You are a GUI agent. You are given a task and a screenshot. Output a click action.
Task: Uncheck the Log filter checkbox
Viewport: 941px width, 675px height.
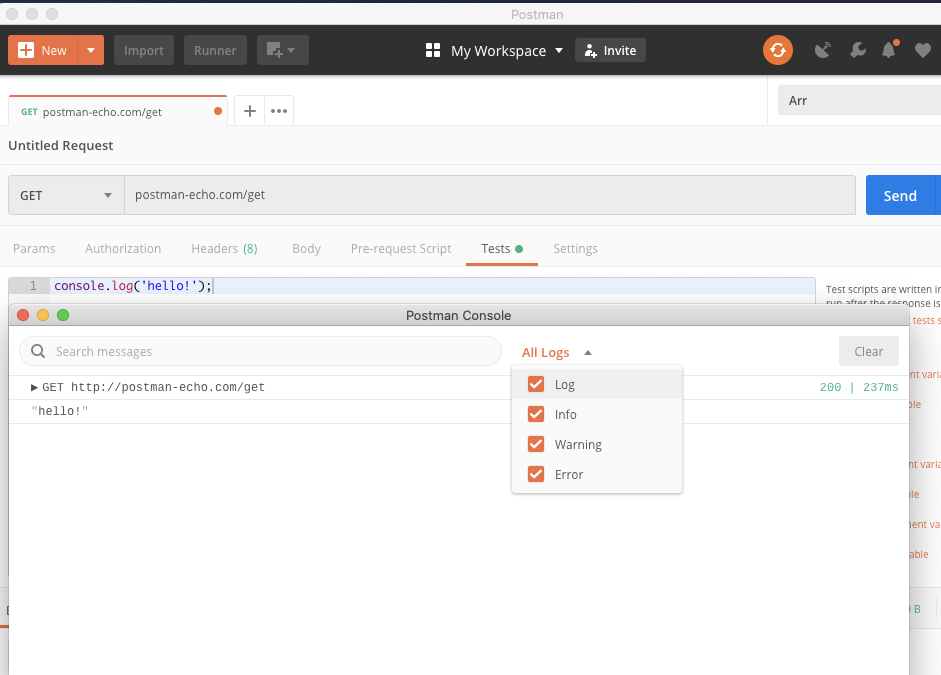coord(536,384)
